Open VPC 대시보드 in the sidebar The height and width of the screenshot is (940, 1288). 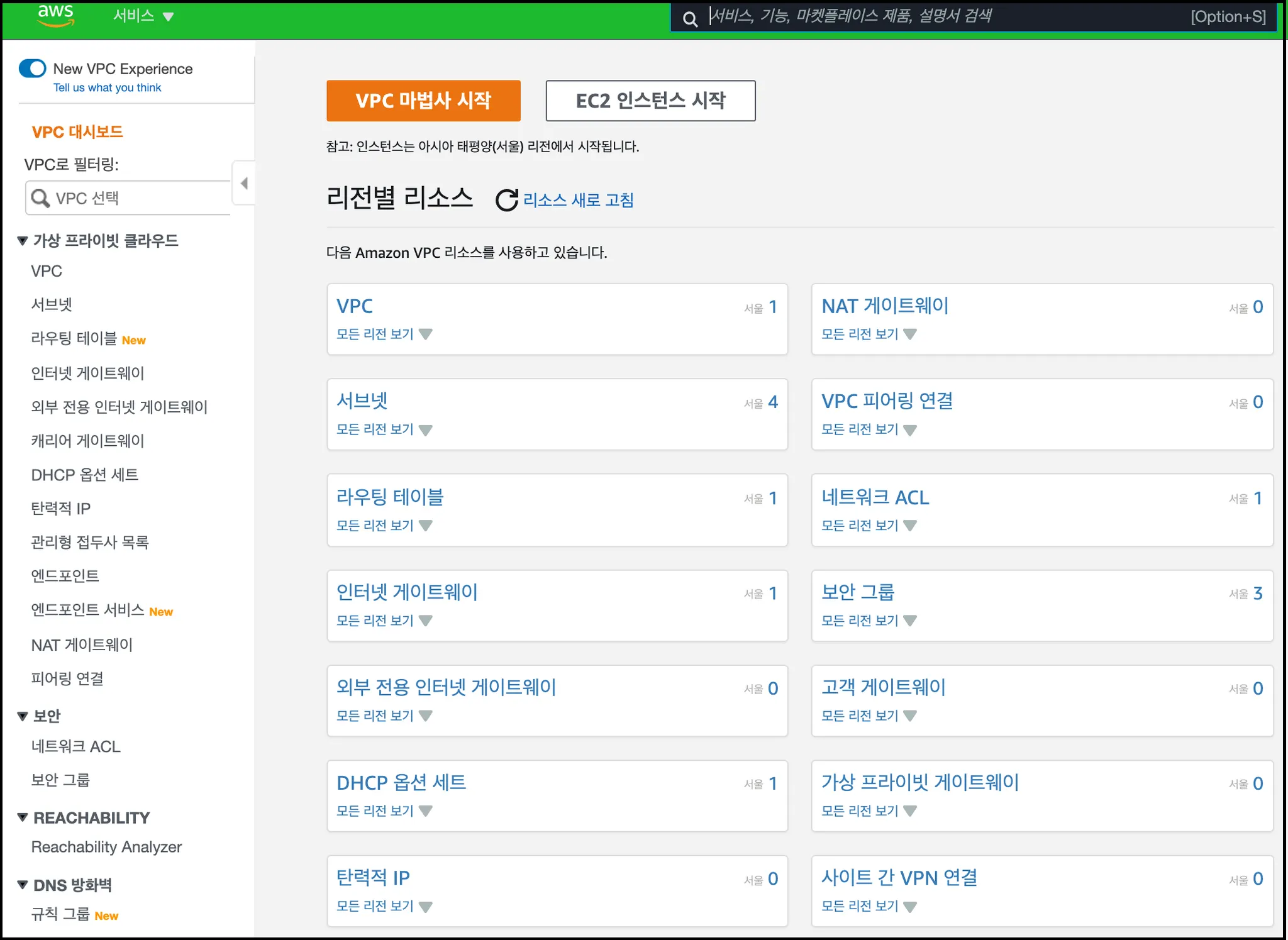coord(77,132)
